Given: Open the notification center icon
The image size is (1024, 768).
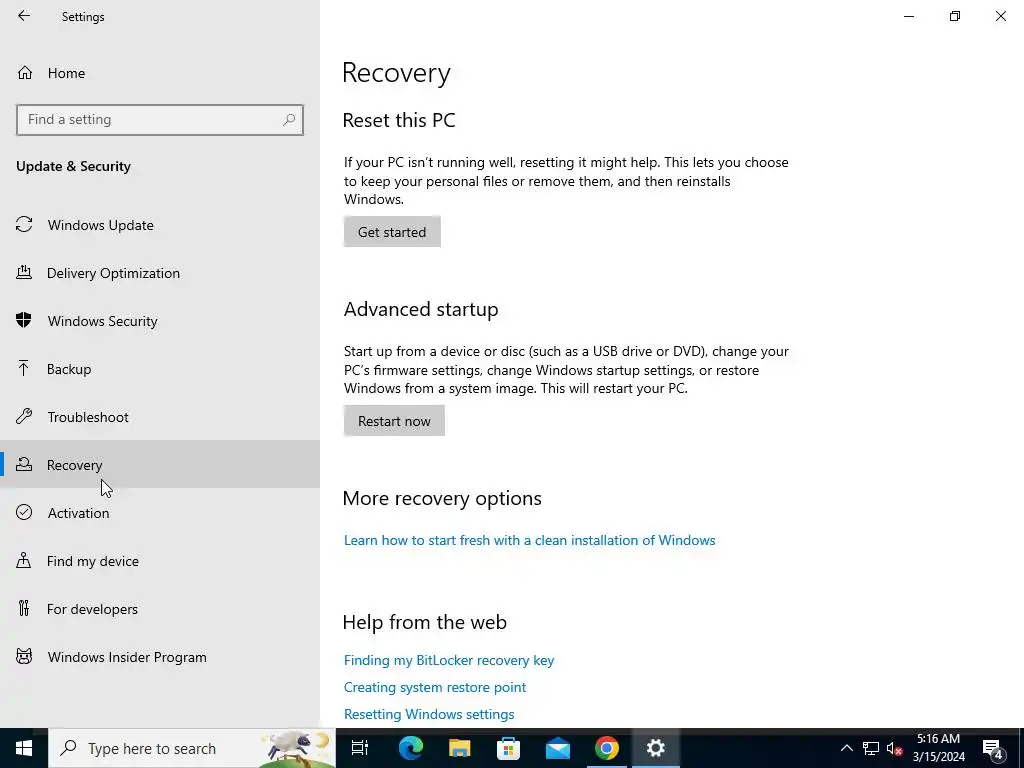Looking at the screenshot, I should pos(993,748).
